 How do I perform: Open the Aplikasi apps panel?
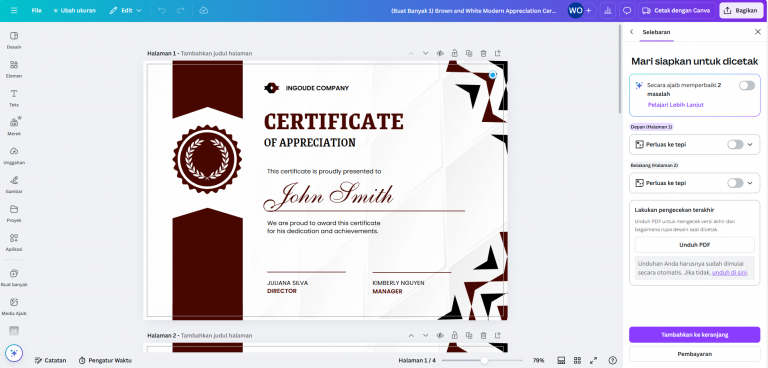click(x=14, y=243)
